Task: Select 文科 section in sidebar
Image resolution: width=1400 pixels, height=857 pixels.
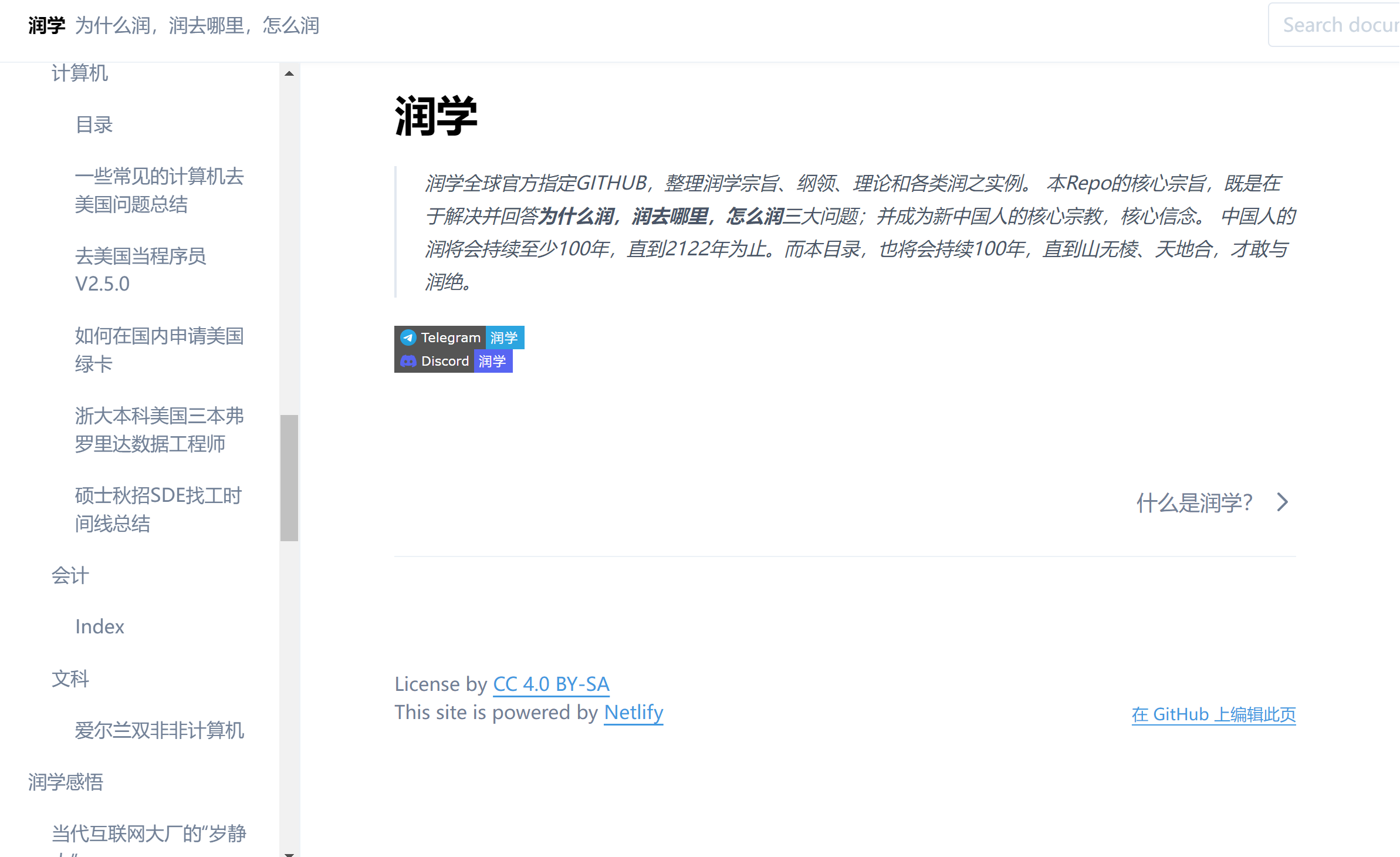Action: pos(70,679)
